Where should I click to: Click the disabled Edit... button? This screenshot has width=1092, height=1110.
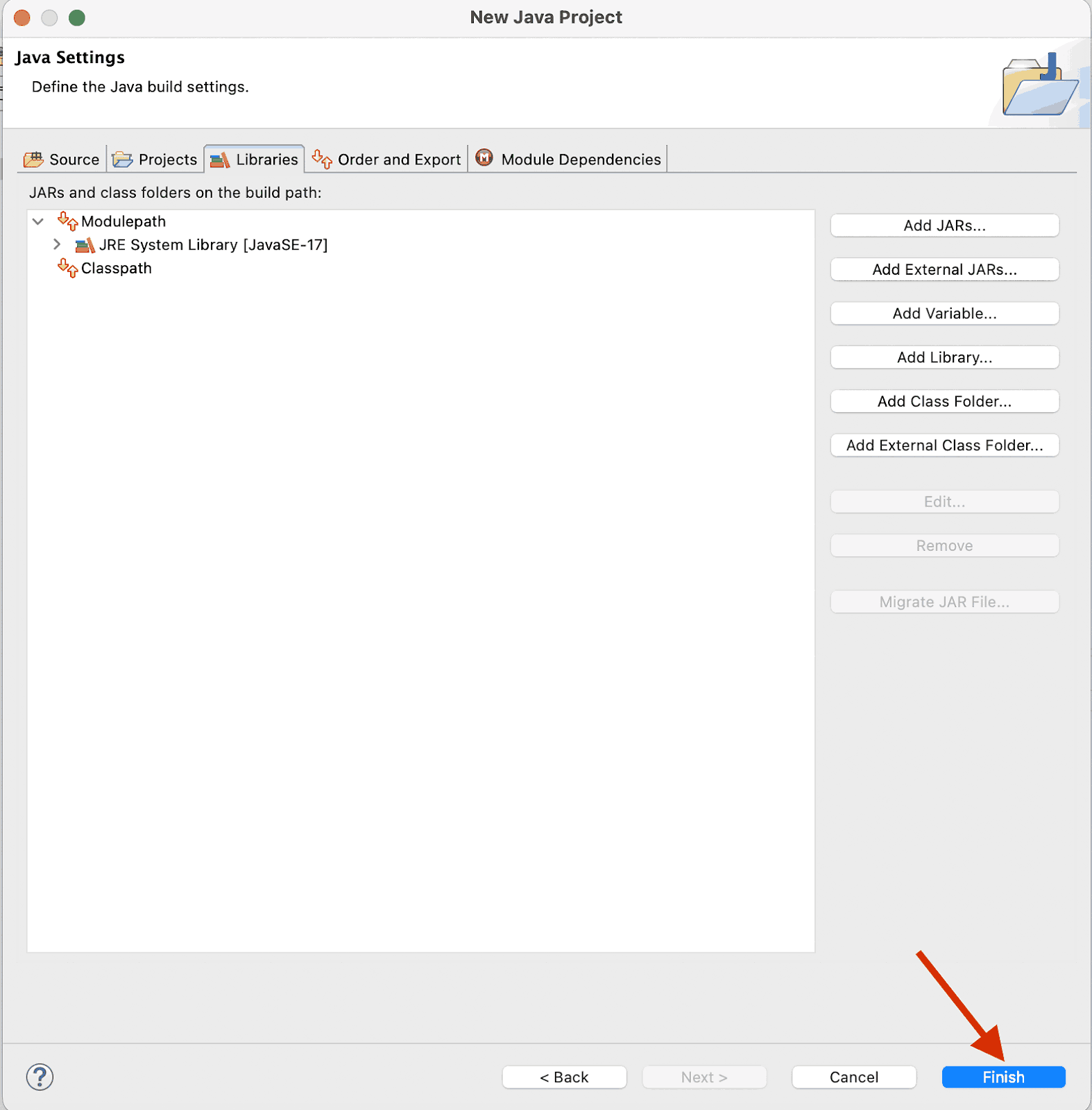pyautogui.click(x=944, y=502)
